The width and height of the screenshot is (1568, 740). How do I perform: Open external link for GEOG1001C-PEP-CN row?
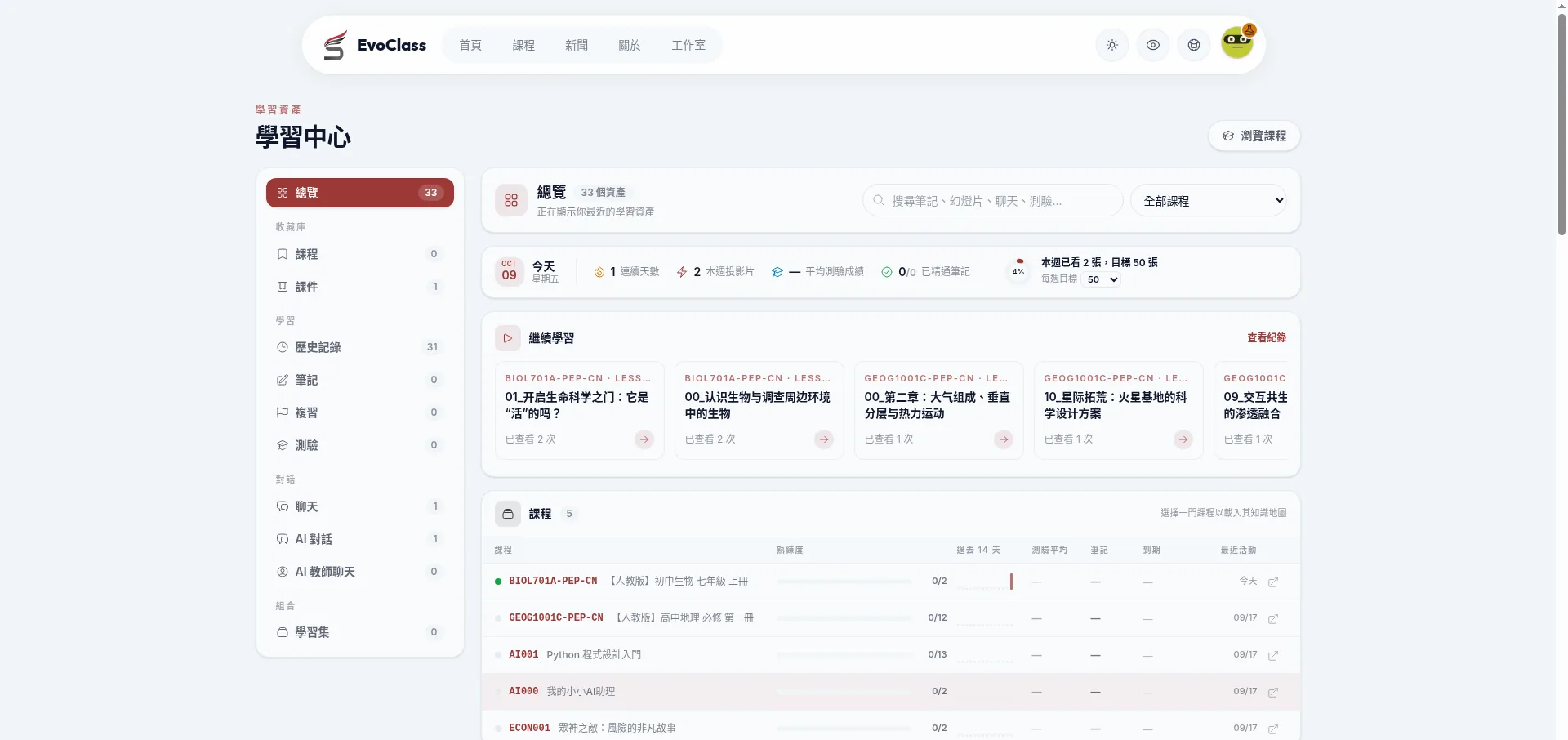(1272, 618)
